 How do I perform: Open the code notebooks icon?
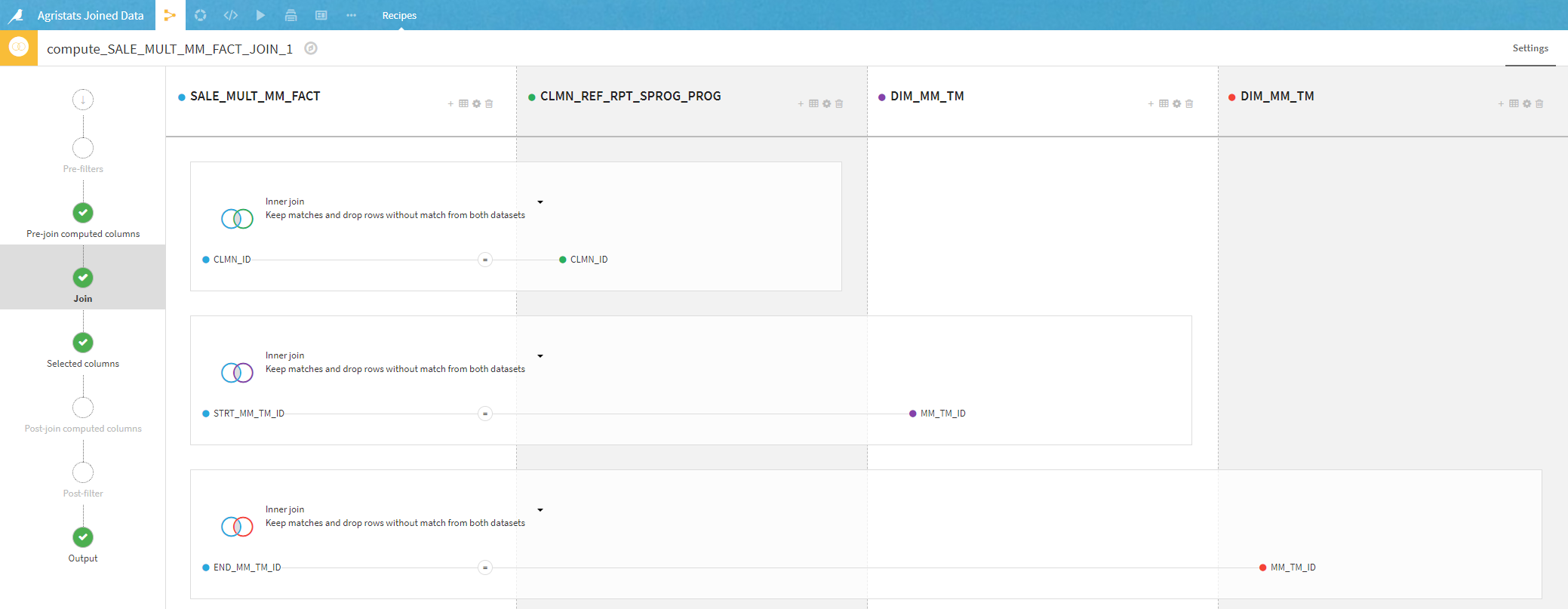pos(231,15)
